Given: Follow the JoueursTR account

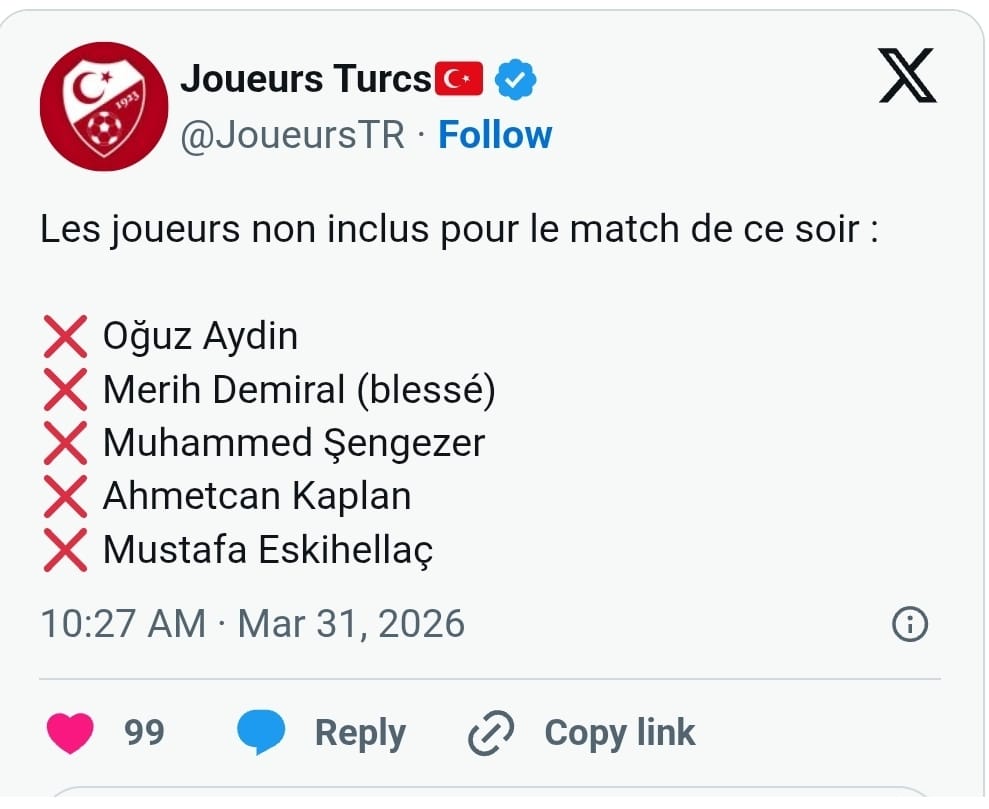Looking at the screenshot, I should click(x=495, y=135).
